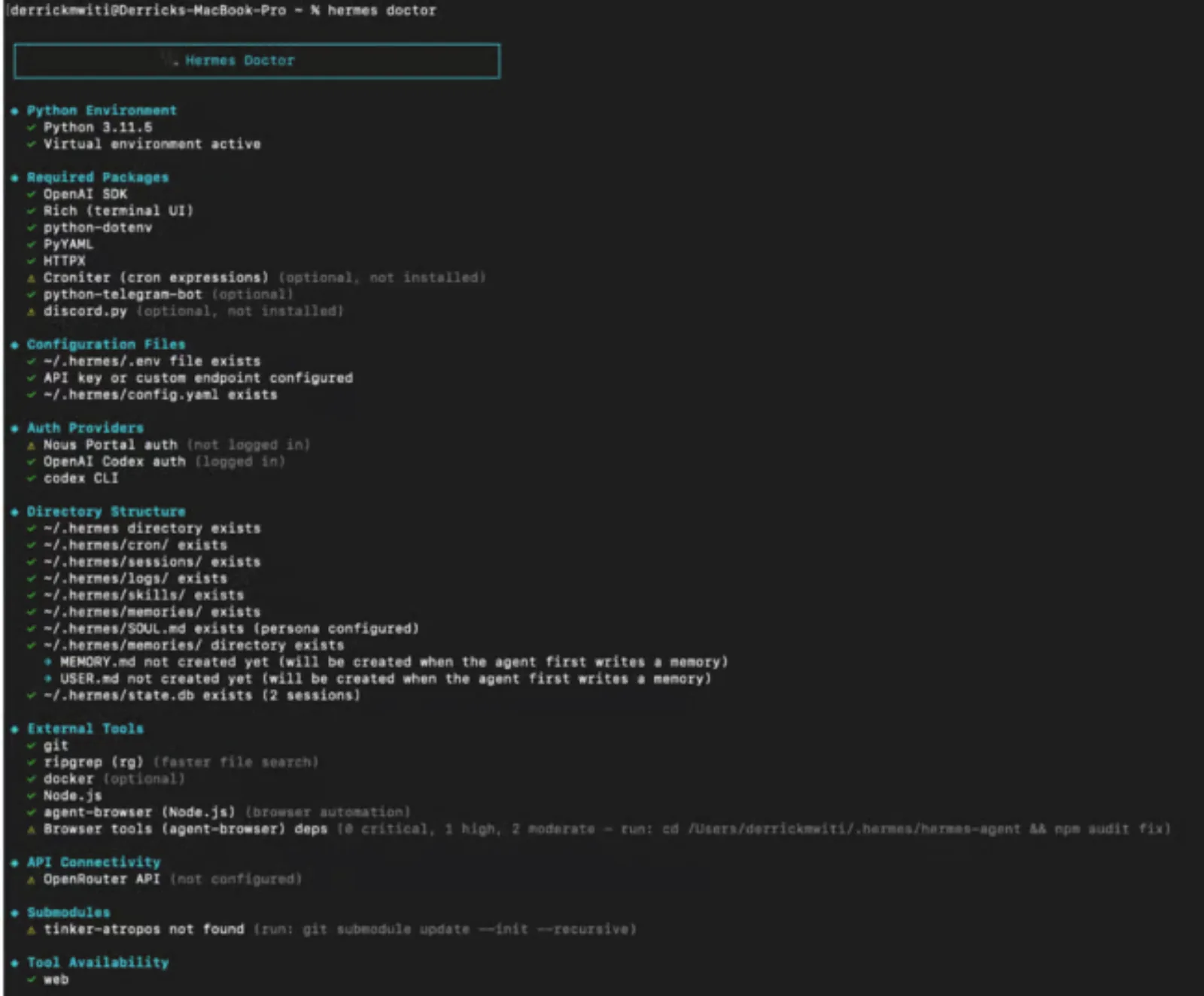Viewport: 1204px width, 996px height.
Task: Click the "Directory Structure" section heading
Action: (106, 512)
